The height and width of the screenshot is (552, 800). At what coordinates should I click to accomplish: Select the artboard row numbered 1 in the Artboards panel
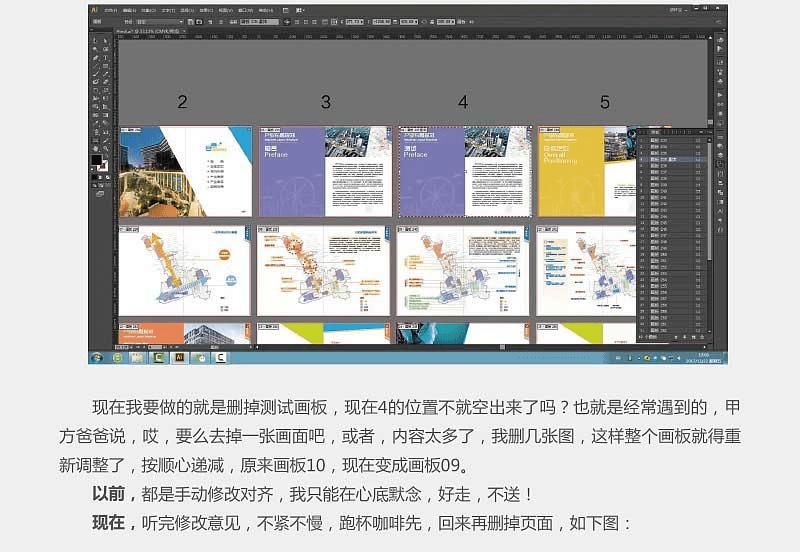pyautogui.click(x=672, y=140)
